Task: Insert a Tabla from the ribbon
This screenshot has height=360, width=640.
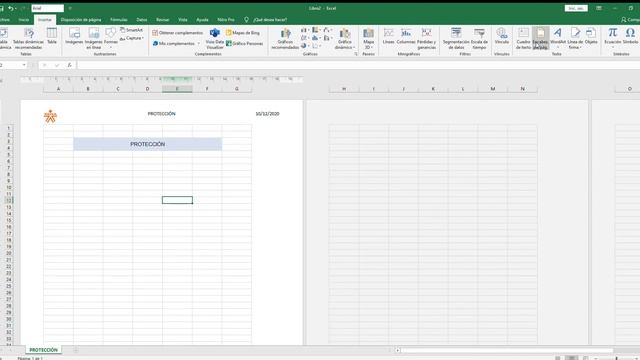Action: pos(52,36)
